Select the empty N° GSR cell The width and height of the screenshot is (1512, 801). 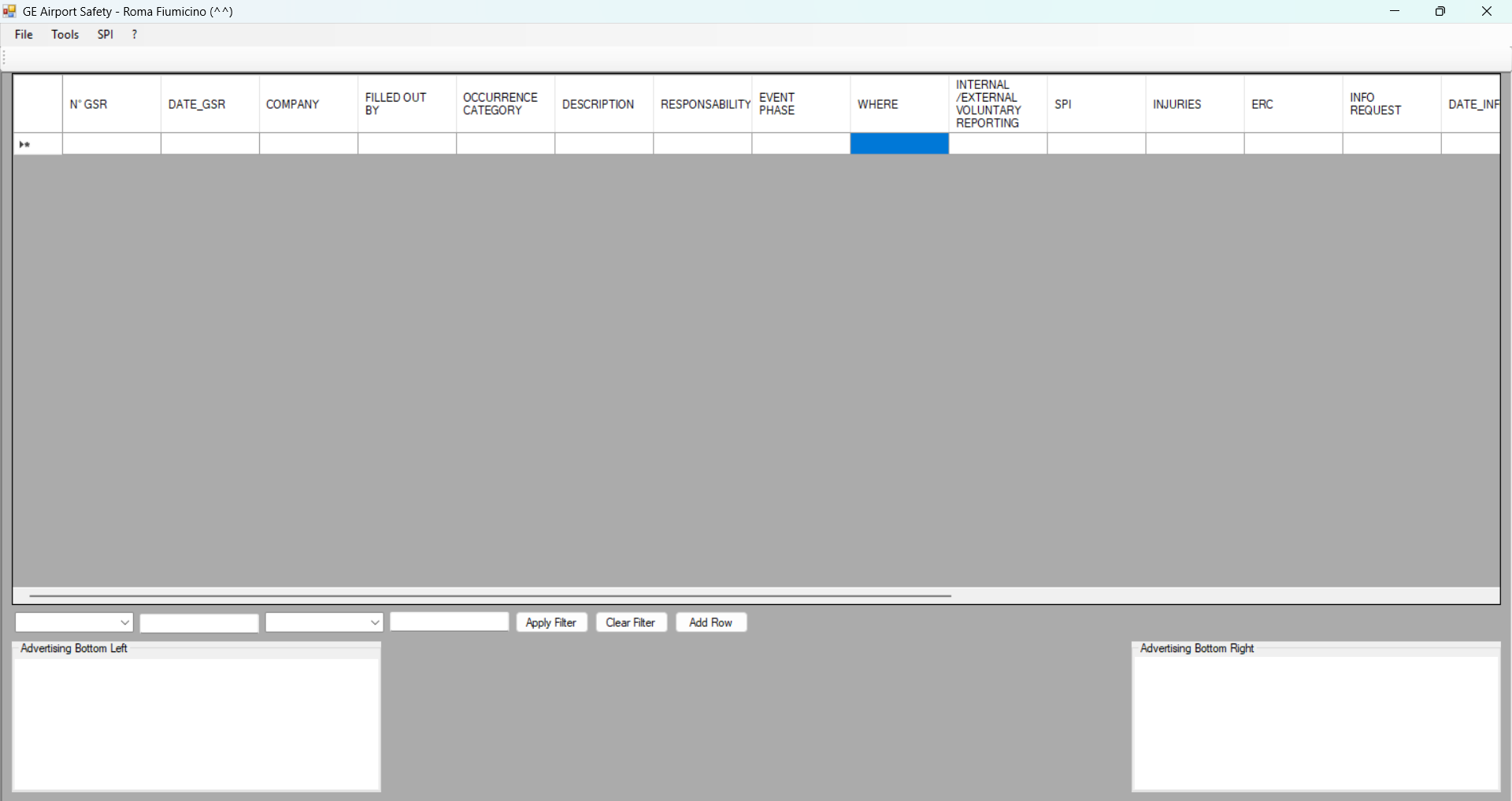point(111,144)
